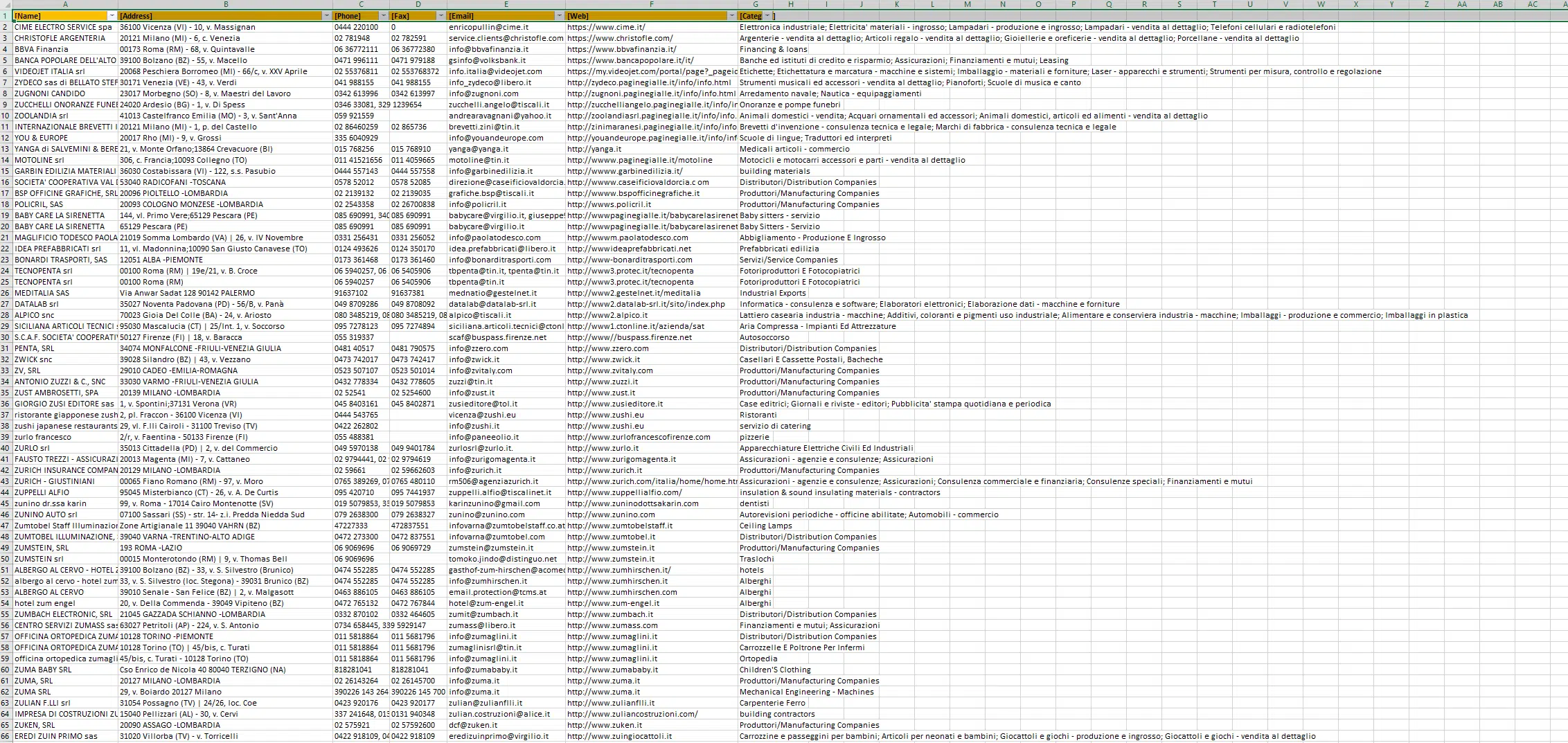
Task: Select the dentisti category cell
Action: click(x=756, y=503)
